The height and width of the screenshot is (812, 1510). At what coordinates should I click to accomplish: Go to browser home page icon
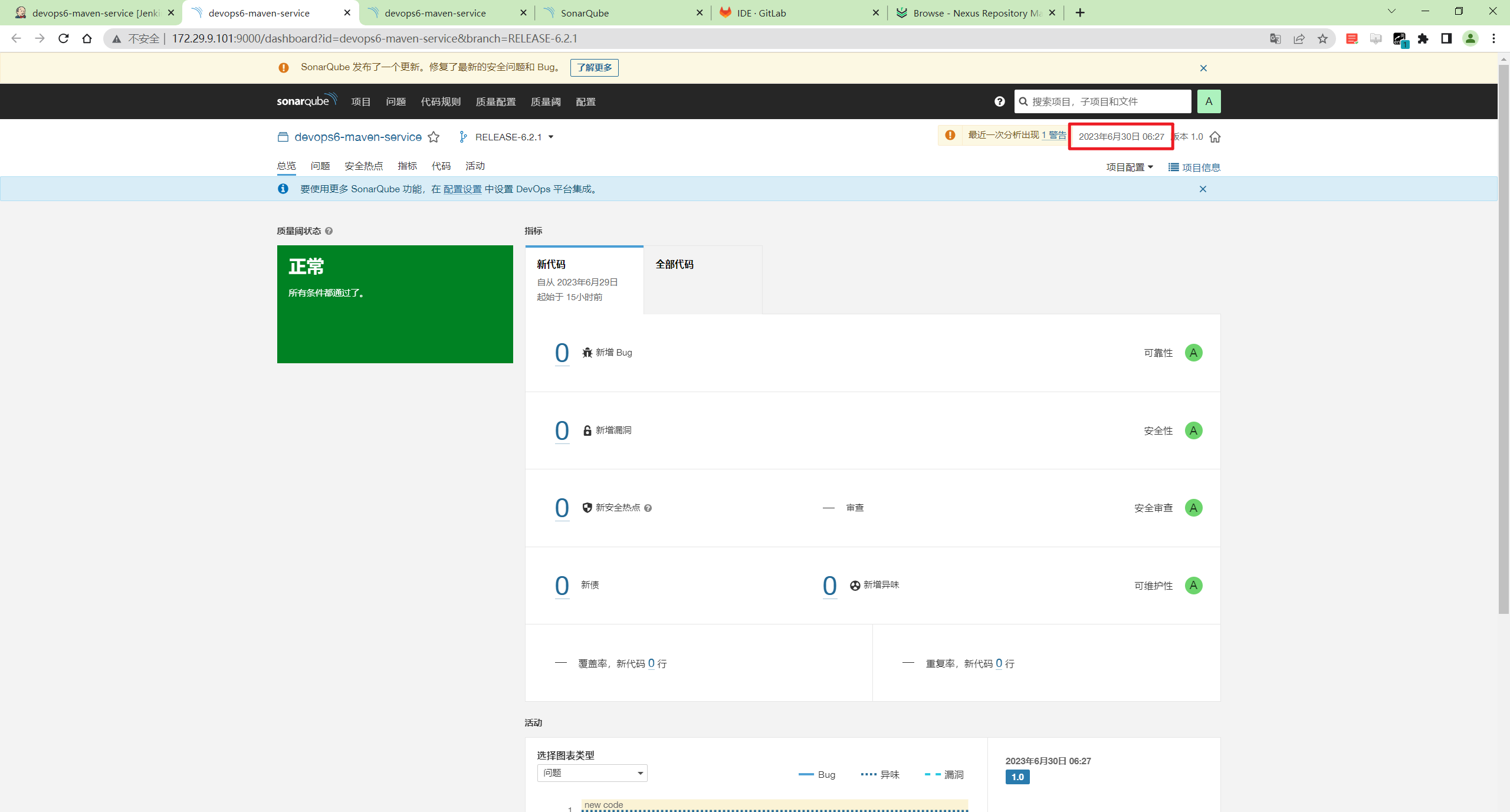[x=87, y=38]
